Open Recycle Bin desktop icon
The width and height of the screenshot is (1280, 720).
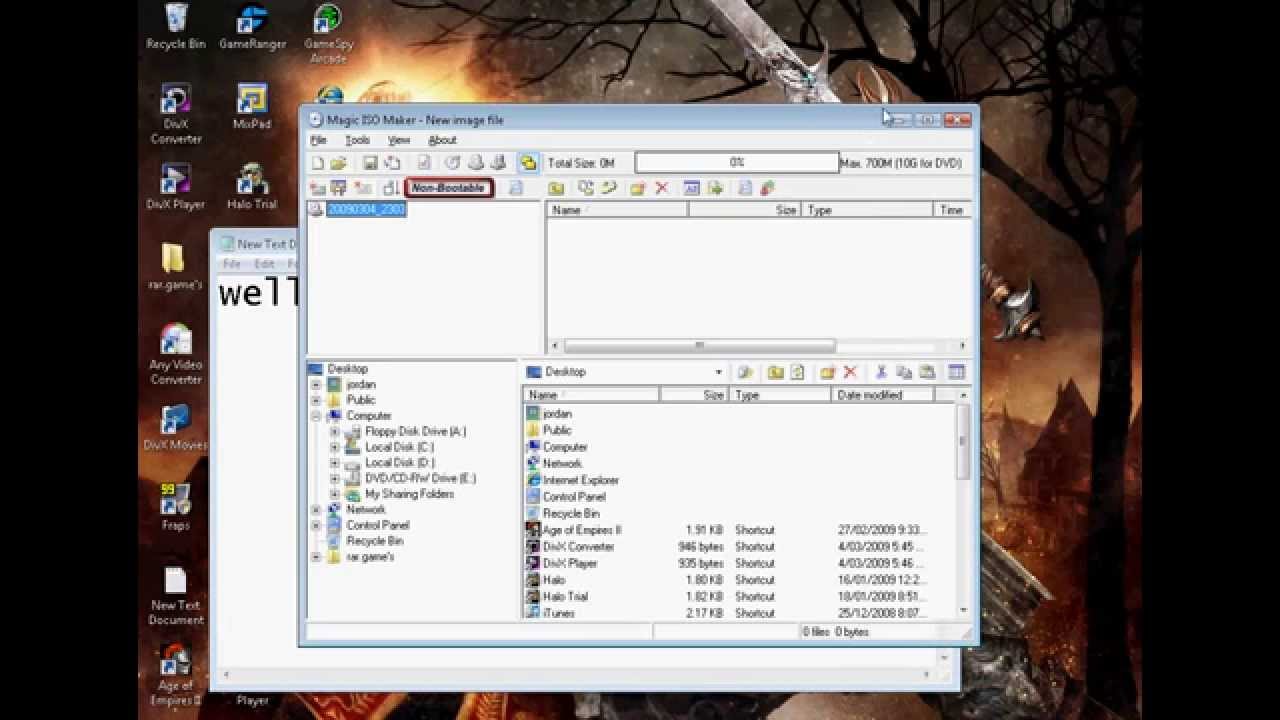pyautogui.click(x=175, y=27)
